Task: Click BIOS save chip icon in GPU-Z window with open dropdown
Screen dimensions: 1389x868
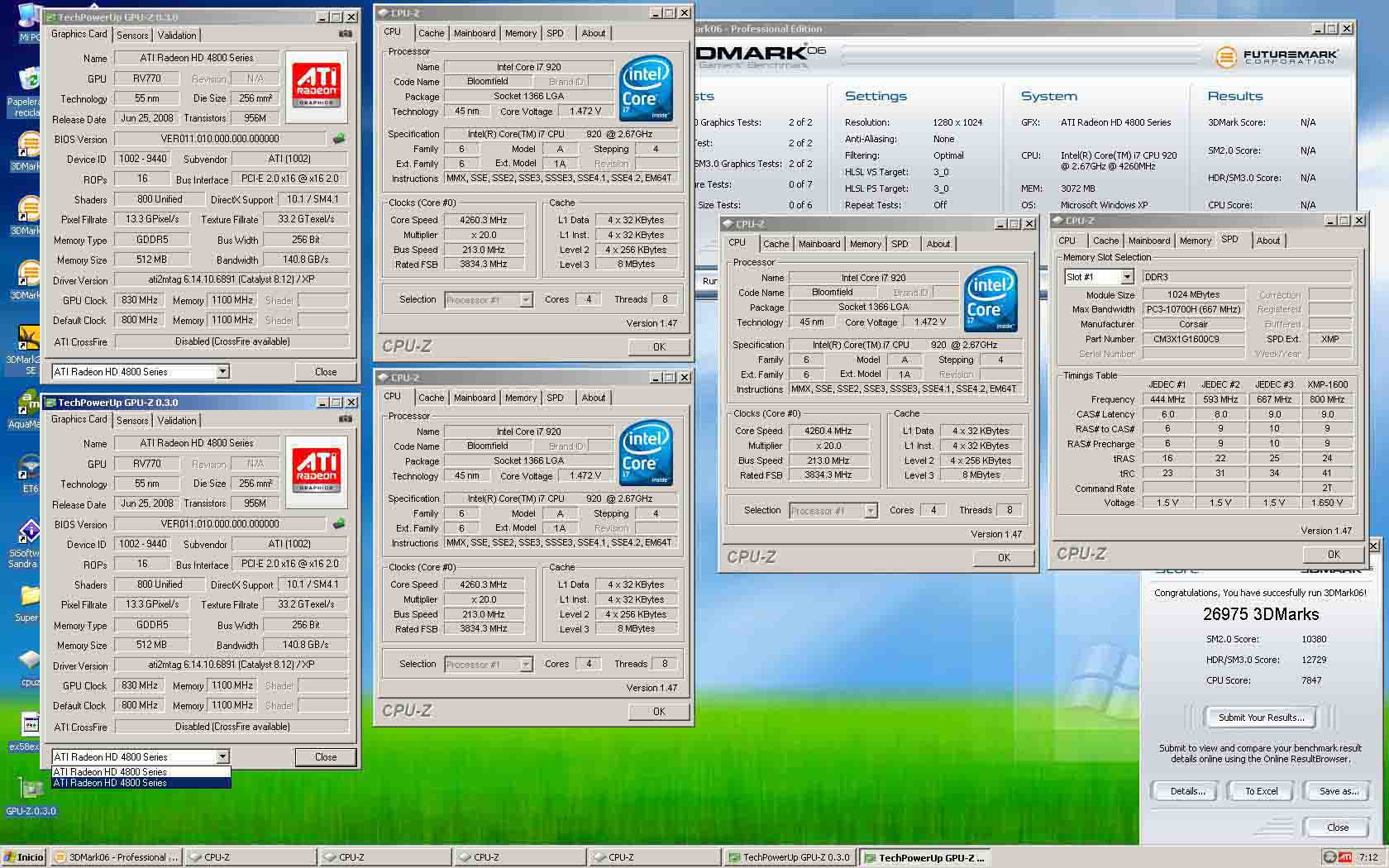Action: [x=338, y=524]
